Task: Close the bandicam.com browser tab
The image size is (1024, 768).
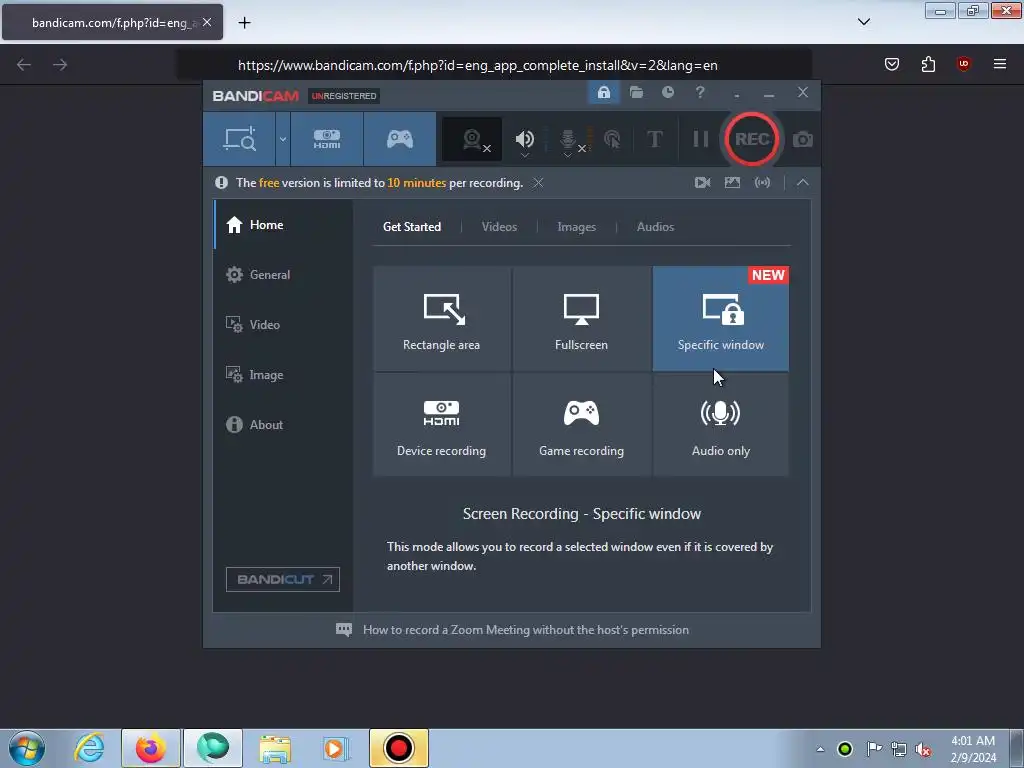Action: (x=206, y=22)
